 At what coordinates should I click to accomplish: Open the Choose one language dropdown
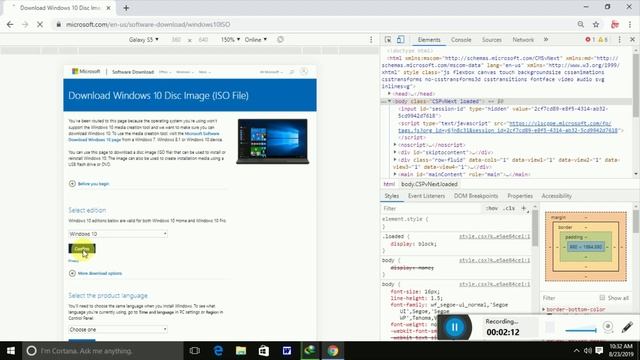tap(118, 329)
